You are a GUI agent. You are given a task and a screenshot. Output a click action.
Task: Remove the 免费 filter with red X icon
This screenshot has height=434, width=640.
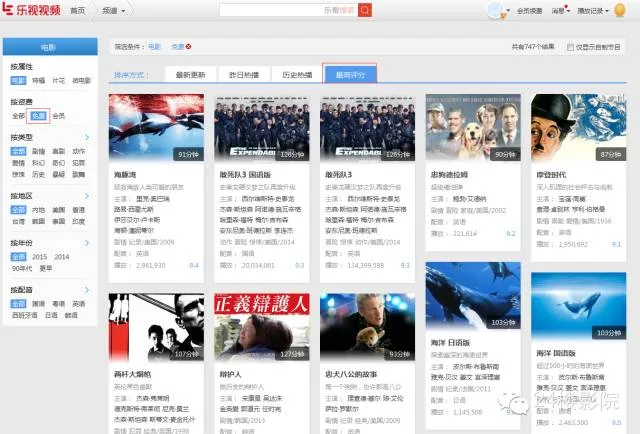point(189,47)
